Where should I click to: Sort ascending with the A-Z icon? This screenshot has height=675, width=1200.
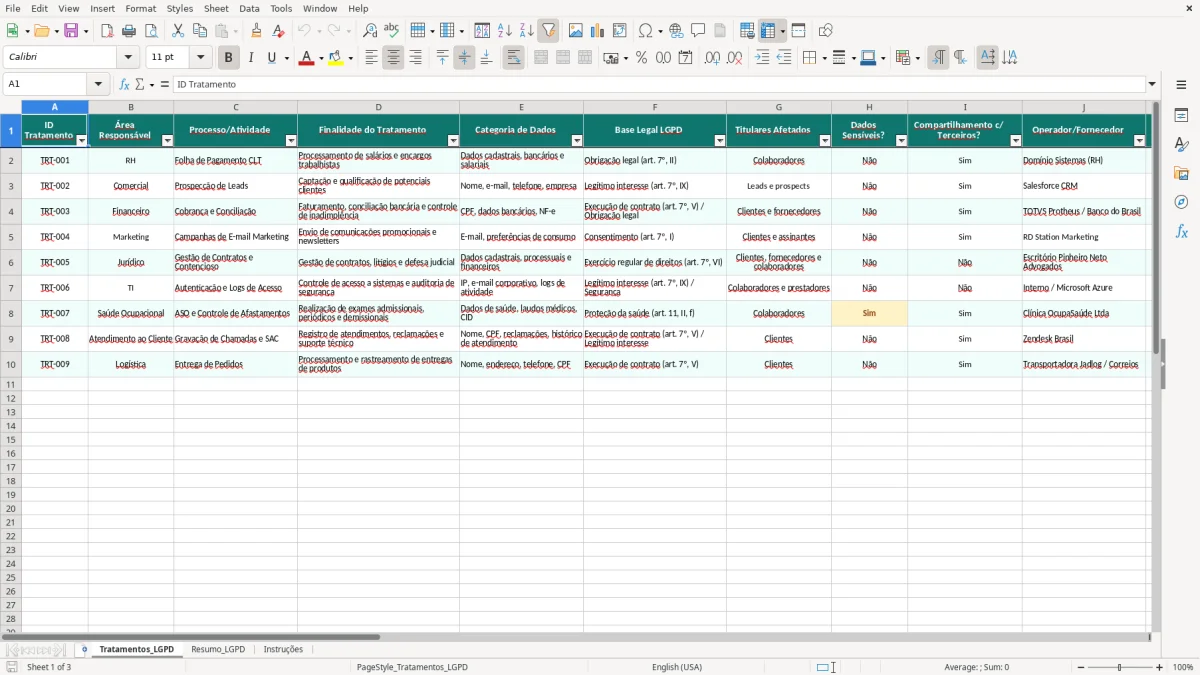pos(504,31)
